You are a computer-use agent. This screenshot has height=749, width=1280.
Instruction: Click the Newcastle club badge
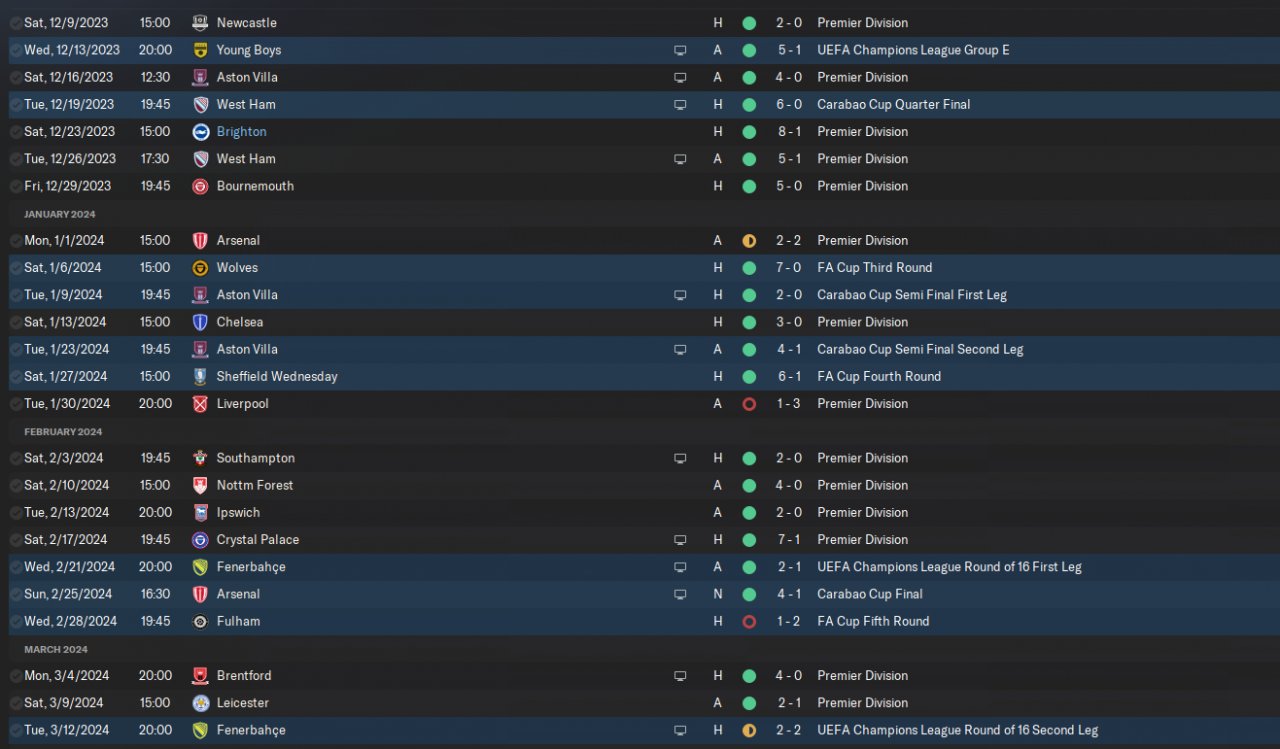coord(200,23)
